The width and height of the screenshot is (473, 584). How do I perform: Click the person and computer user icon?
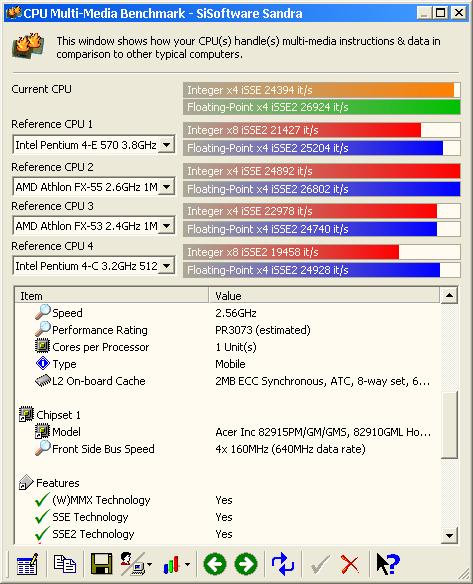point(132,564)
